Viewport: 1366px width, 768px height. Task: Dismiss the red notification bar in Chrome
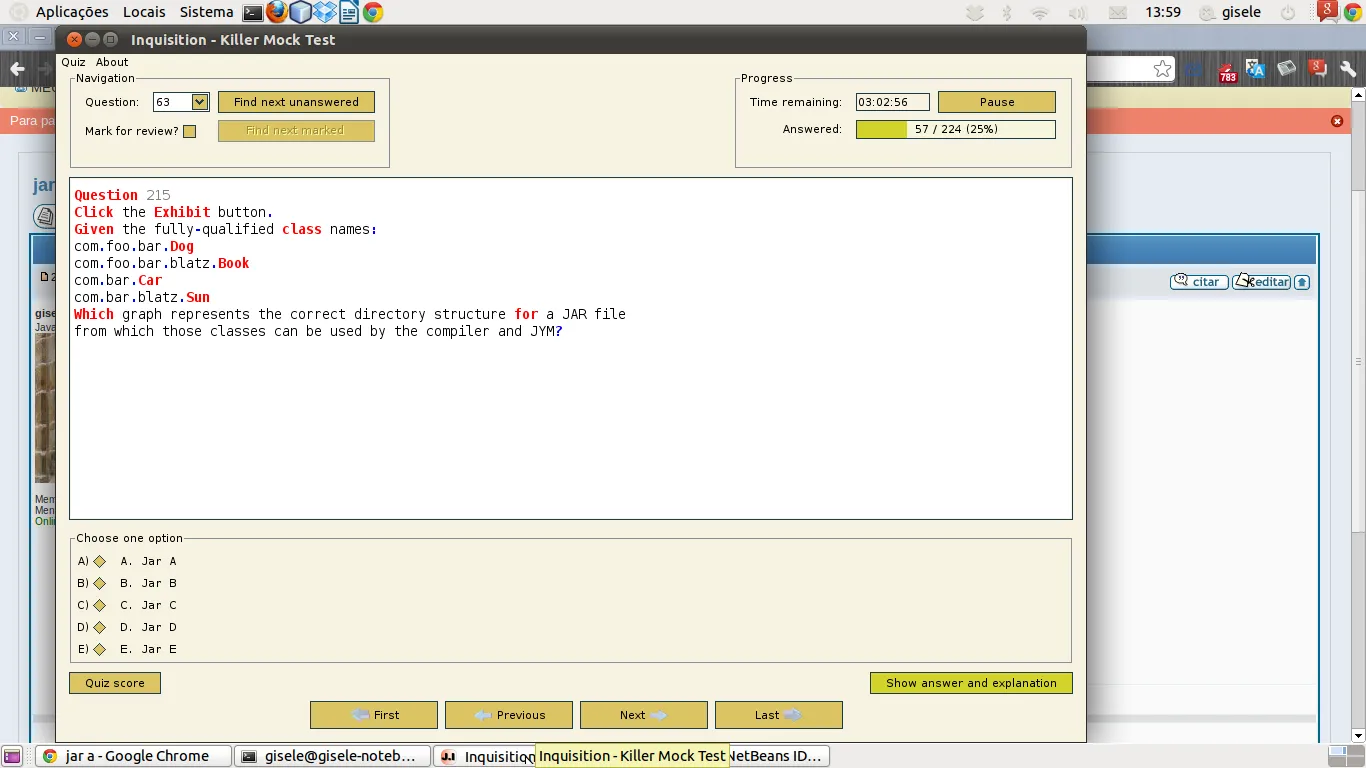point(1337,121)
